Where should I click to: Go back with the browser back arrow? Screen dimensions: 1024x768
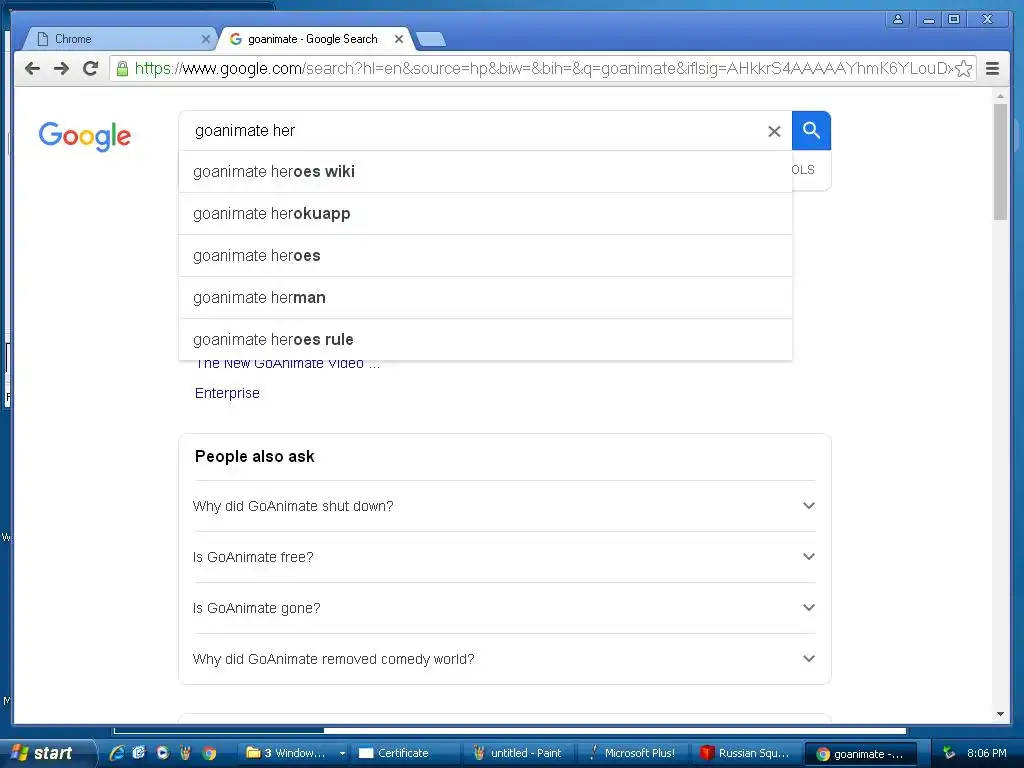coord(32,69)
